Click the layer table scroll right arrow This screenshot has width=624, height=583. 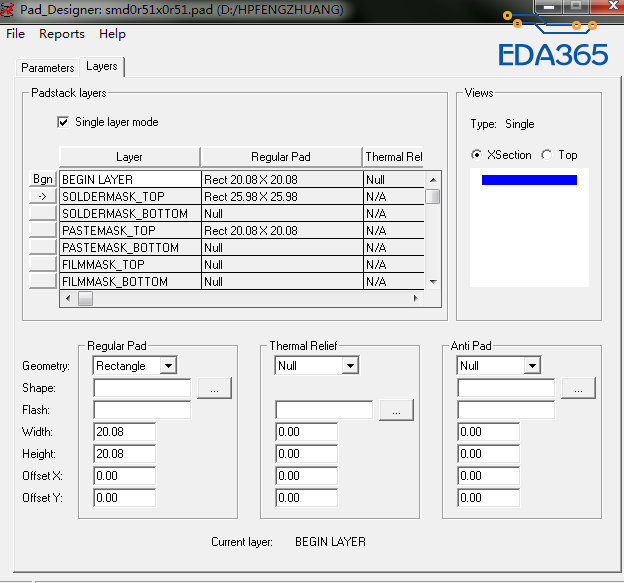(x=416, y=298)
